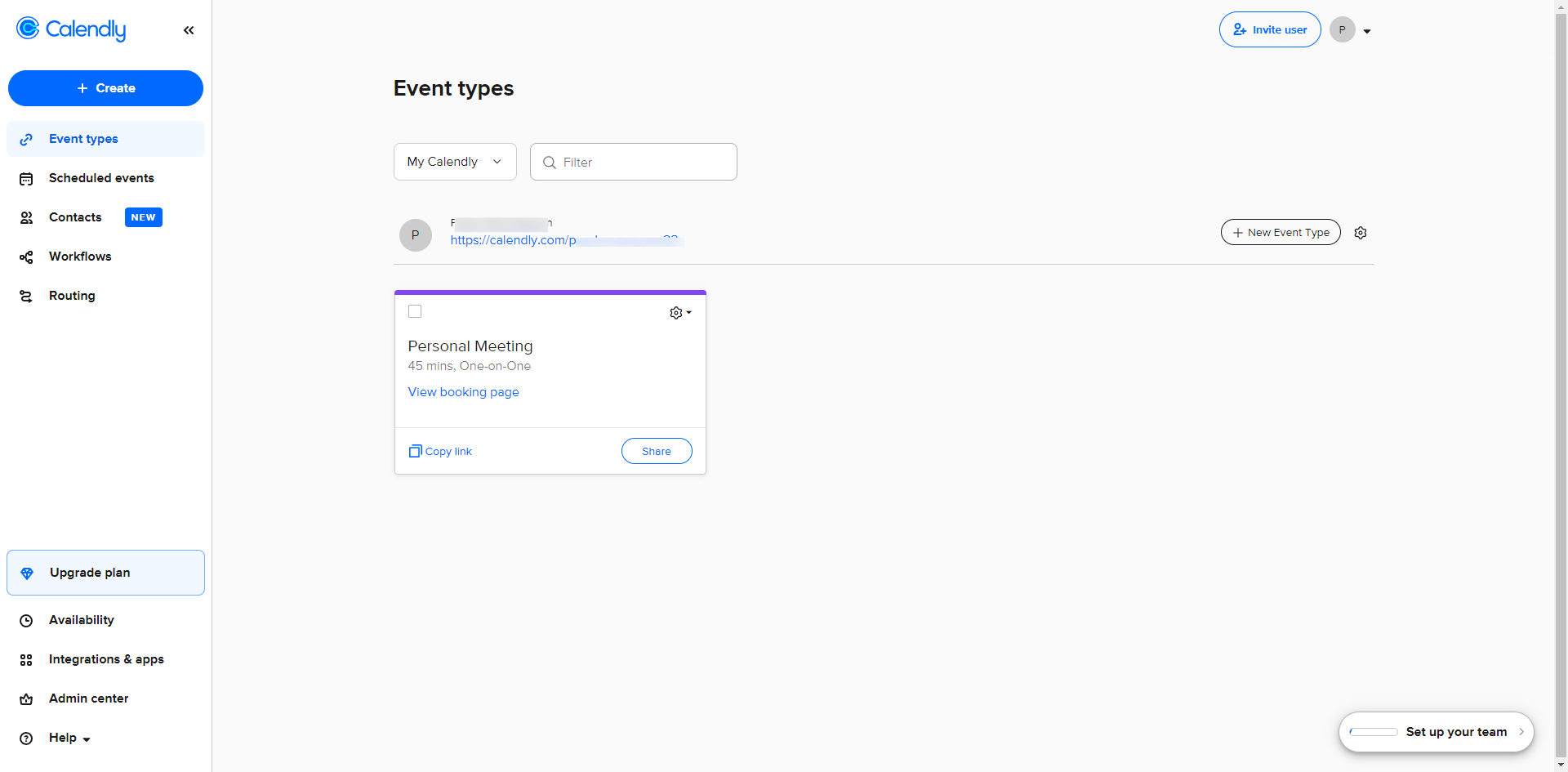Click the Event types heading
This screenshot has height=772, width=1568.
pos(453,88)
